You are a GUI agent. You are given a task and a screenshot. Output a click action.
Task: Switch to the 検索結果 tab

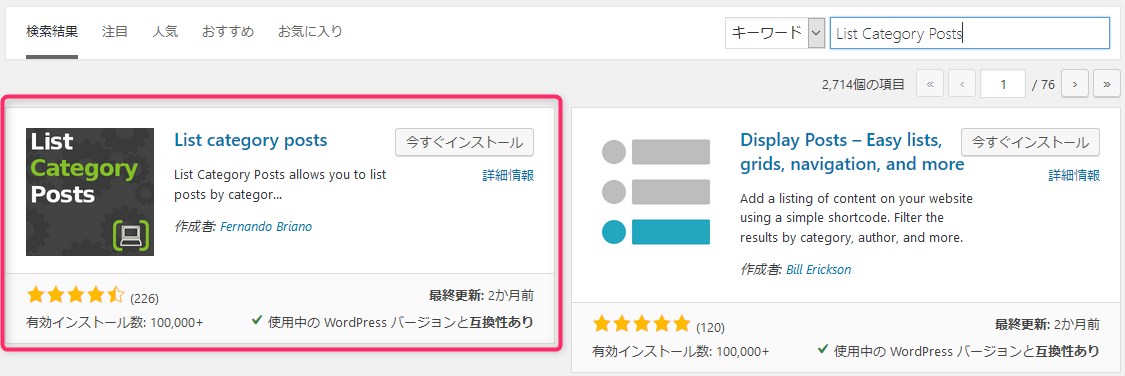click(x=52, y=32)
